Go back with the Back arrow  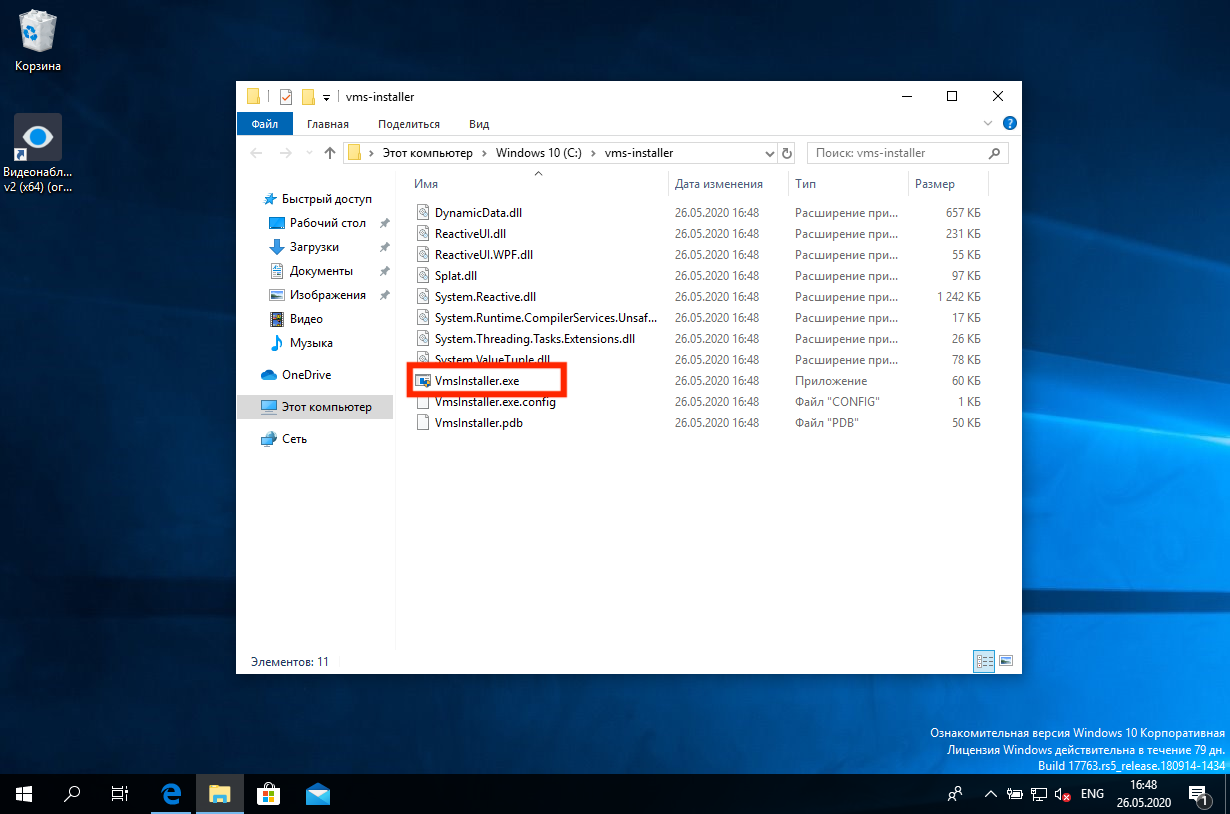point(257,153)
